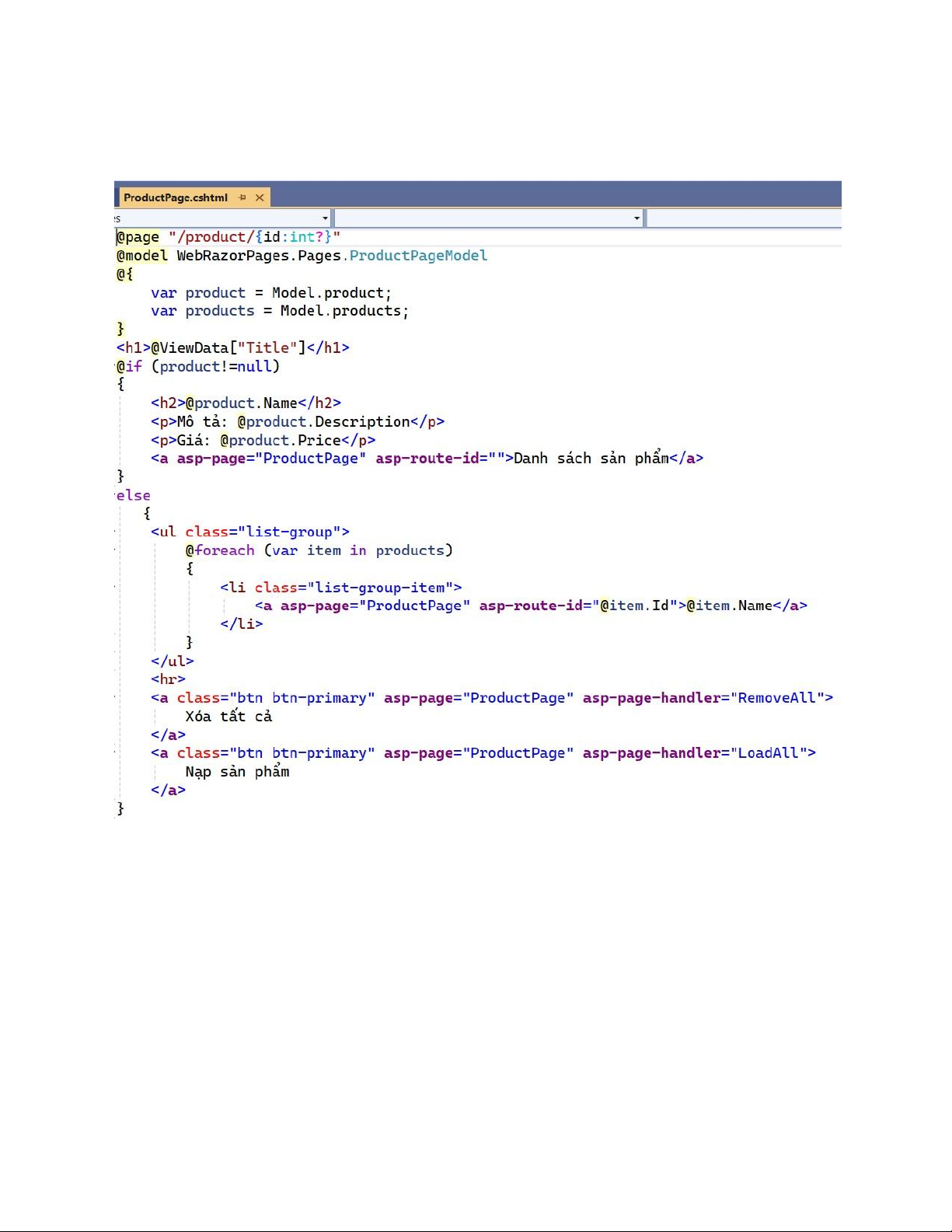The width and height of the screenshot is (952, 1232).
Task: Click the ProductPageModel type name
Action: click(x=418, y=256)
